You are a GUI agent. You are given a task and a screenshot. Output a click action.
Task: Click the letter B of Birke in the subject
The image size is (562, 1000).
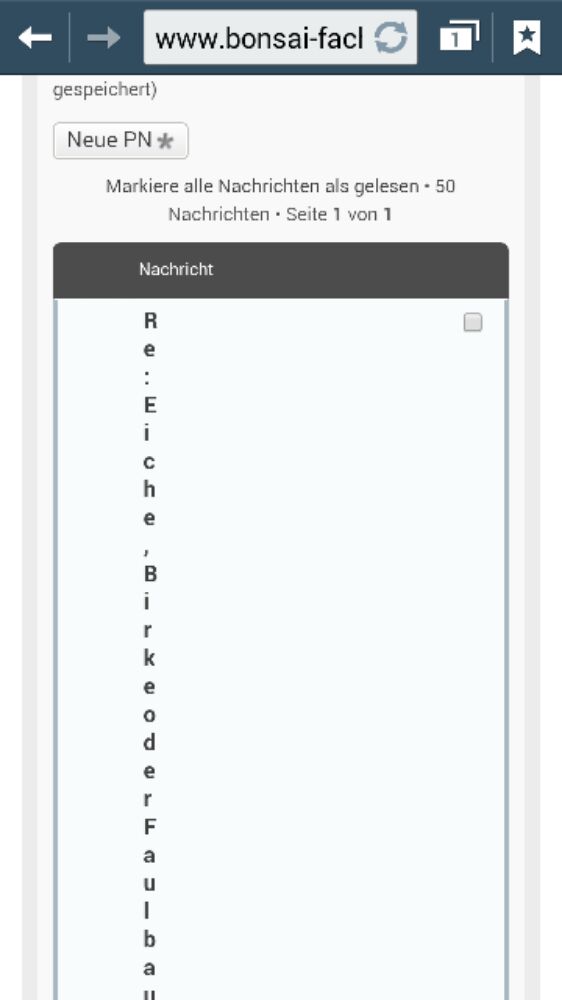[150, 574]
